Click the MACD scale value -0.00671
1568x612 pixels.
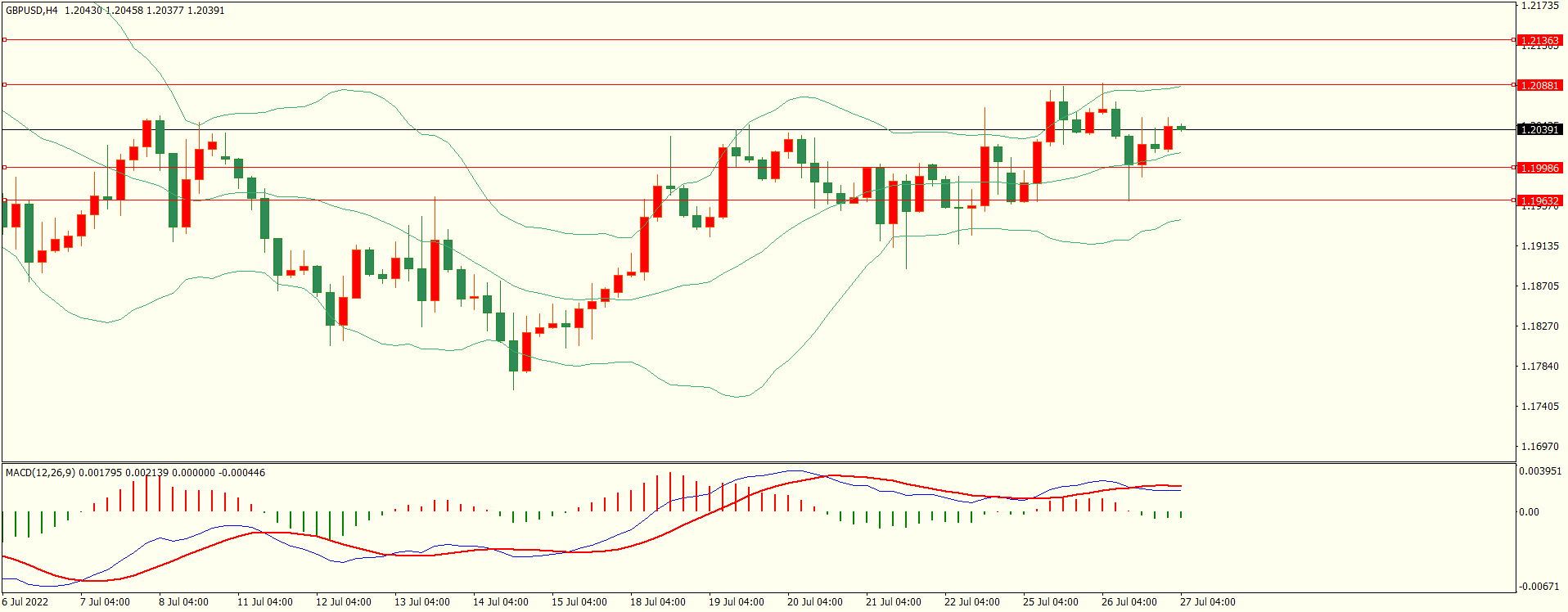[1539, 587]
